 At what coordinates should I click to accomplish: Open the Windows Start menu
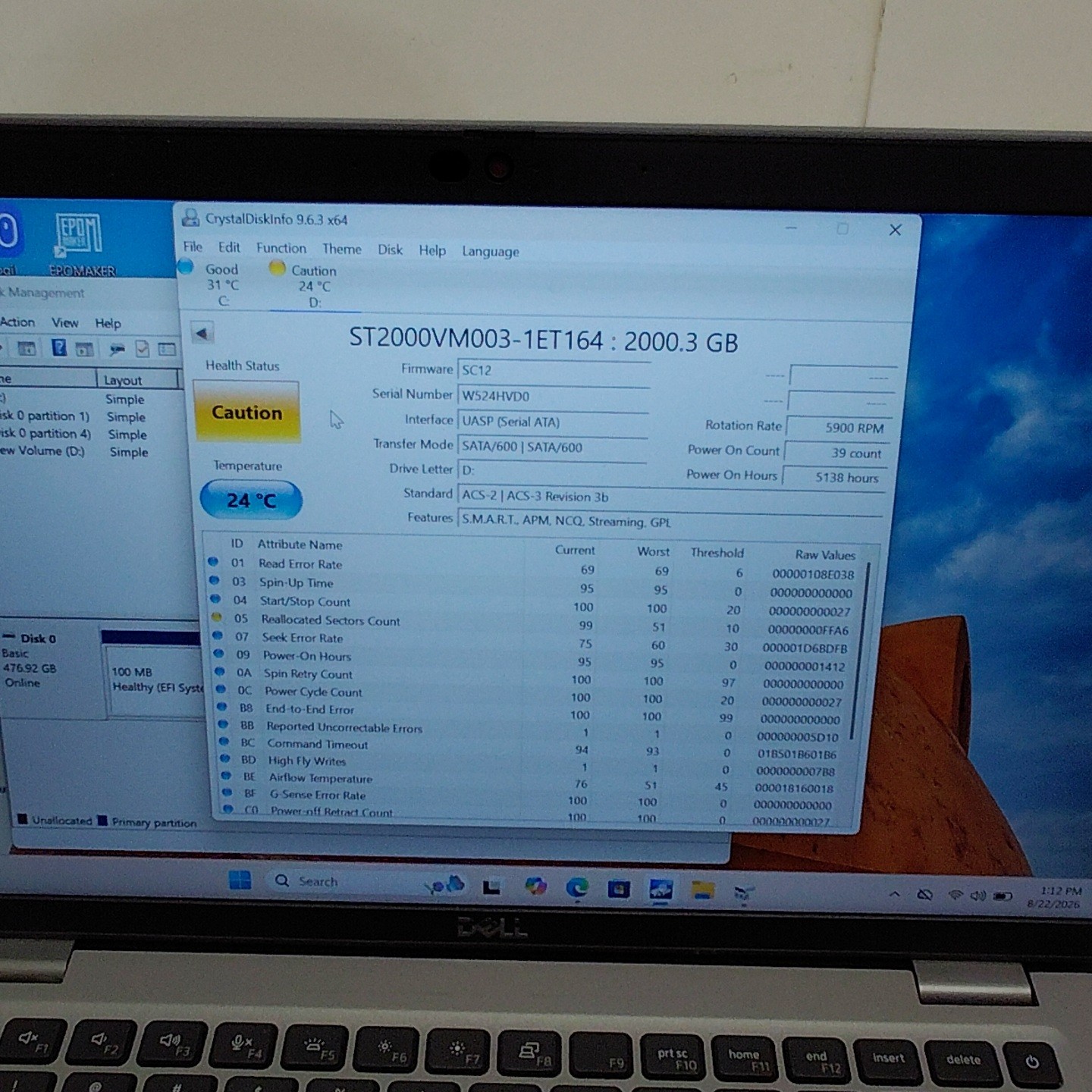pos(240,880)
